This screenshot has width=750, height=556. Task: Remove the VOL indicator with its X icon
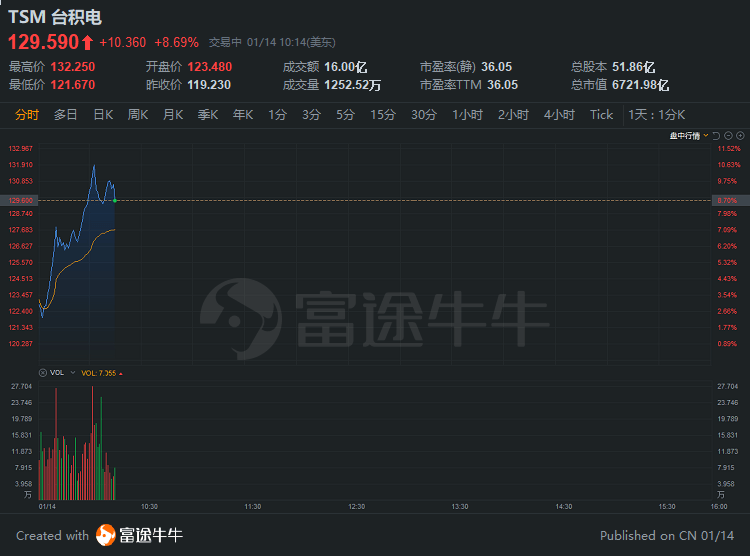click(x=43, y=373)
